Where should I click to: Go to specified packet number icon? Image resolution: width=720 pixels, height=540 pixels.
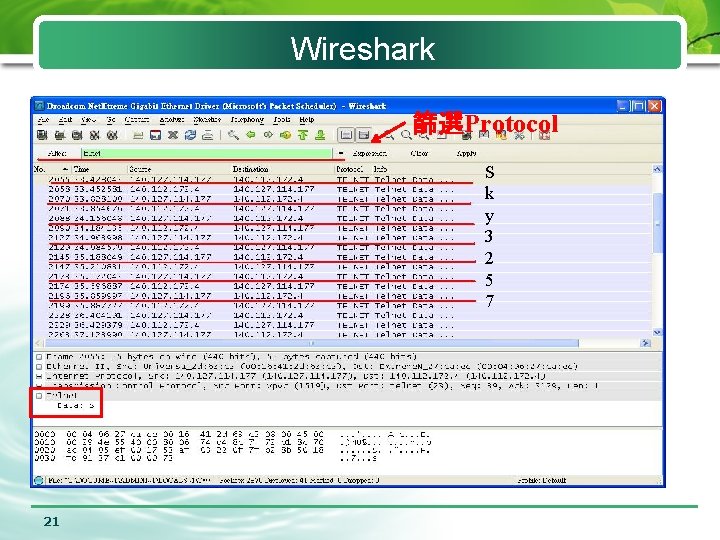click(x=285, y=135)
